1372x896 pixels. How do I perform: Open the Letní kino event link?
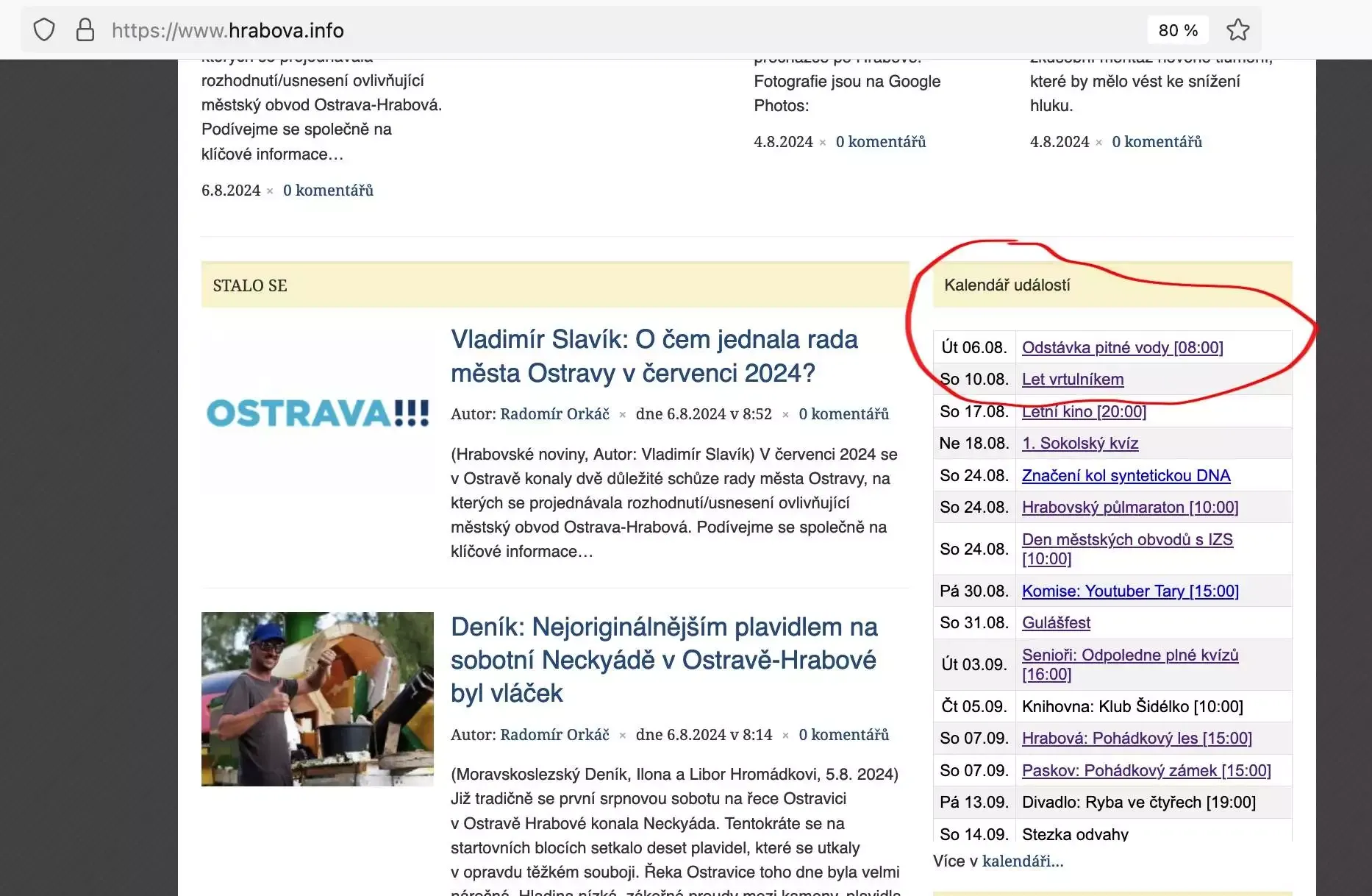click(x=1084, y=411)
